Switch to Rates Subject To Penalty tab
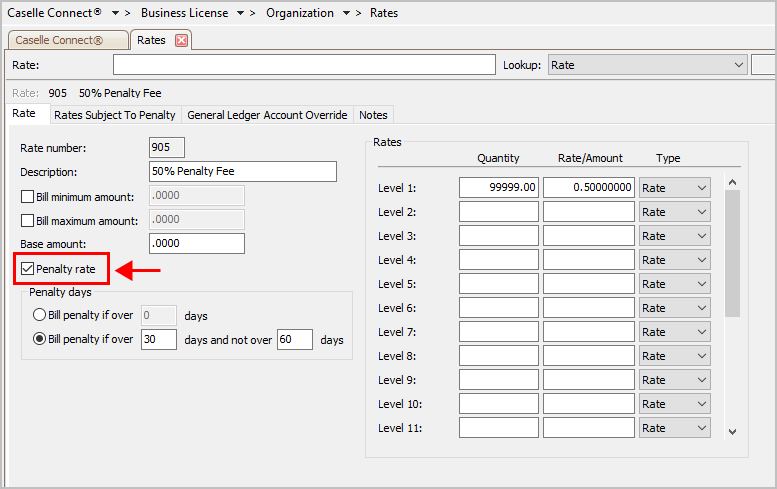The image size is (777, 489). (115, 115)
